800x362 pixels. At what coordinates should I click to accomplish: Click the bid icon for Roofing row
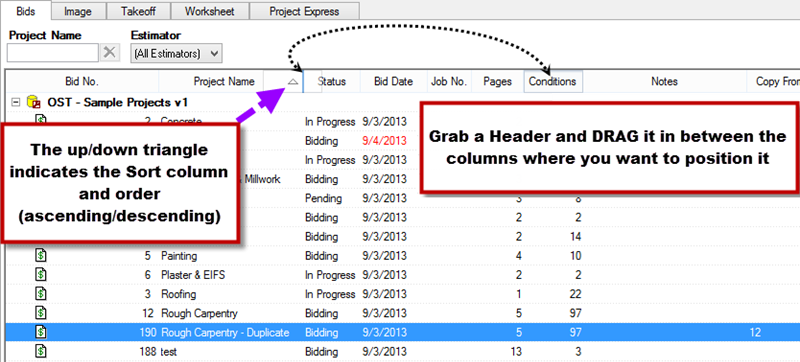click(x=41, y=294)
